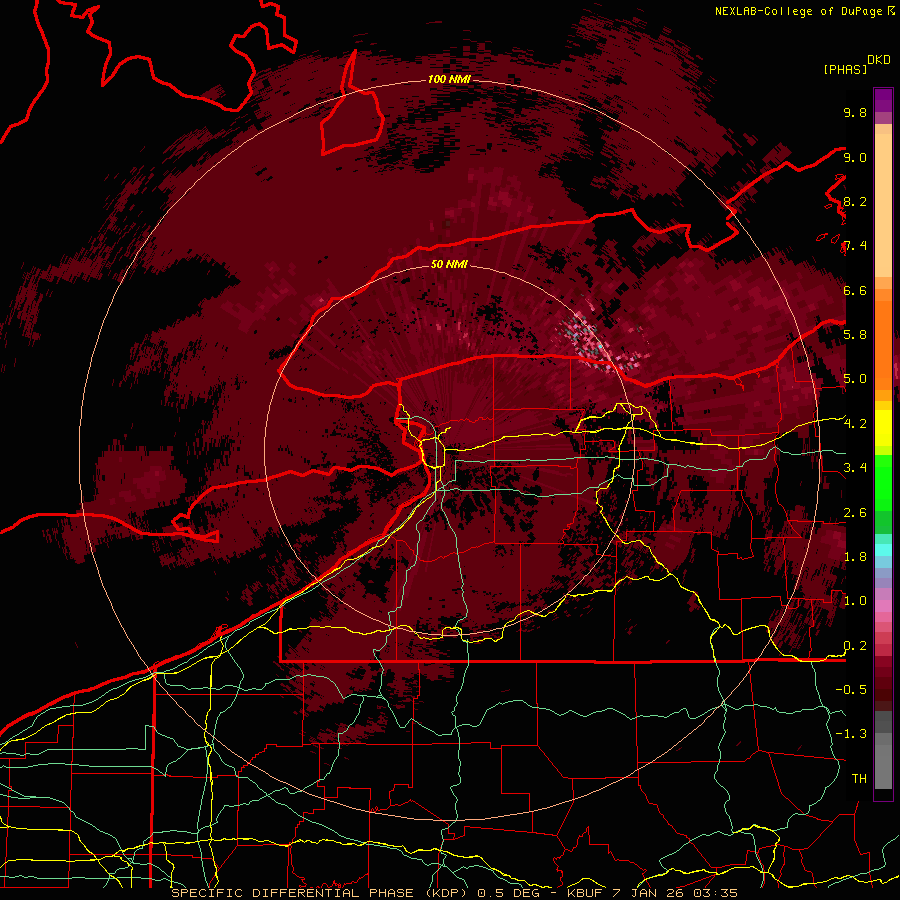Click the 0.2 scale value
This screenshot has height=900, width=900.
855,646
